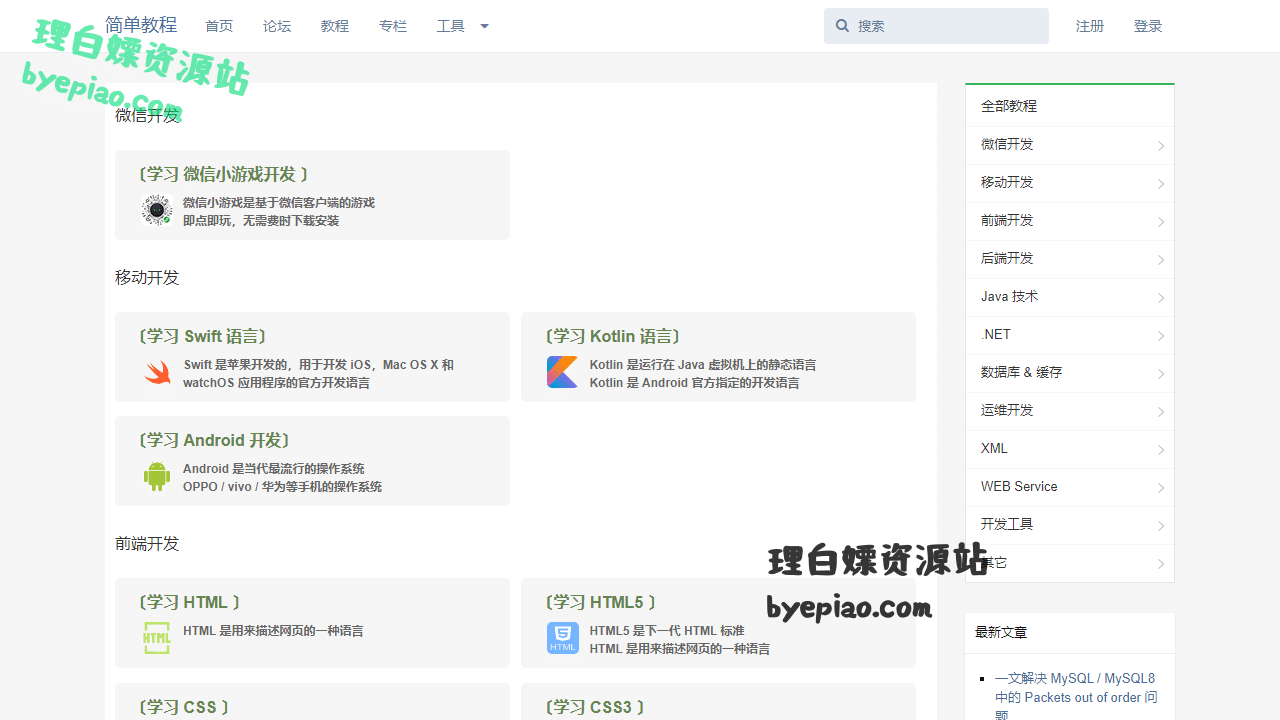Focus the 搜索 input field

tap(936, 26)
